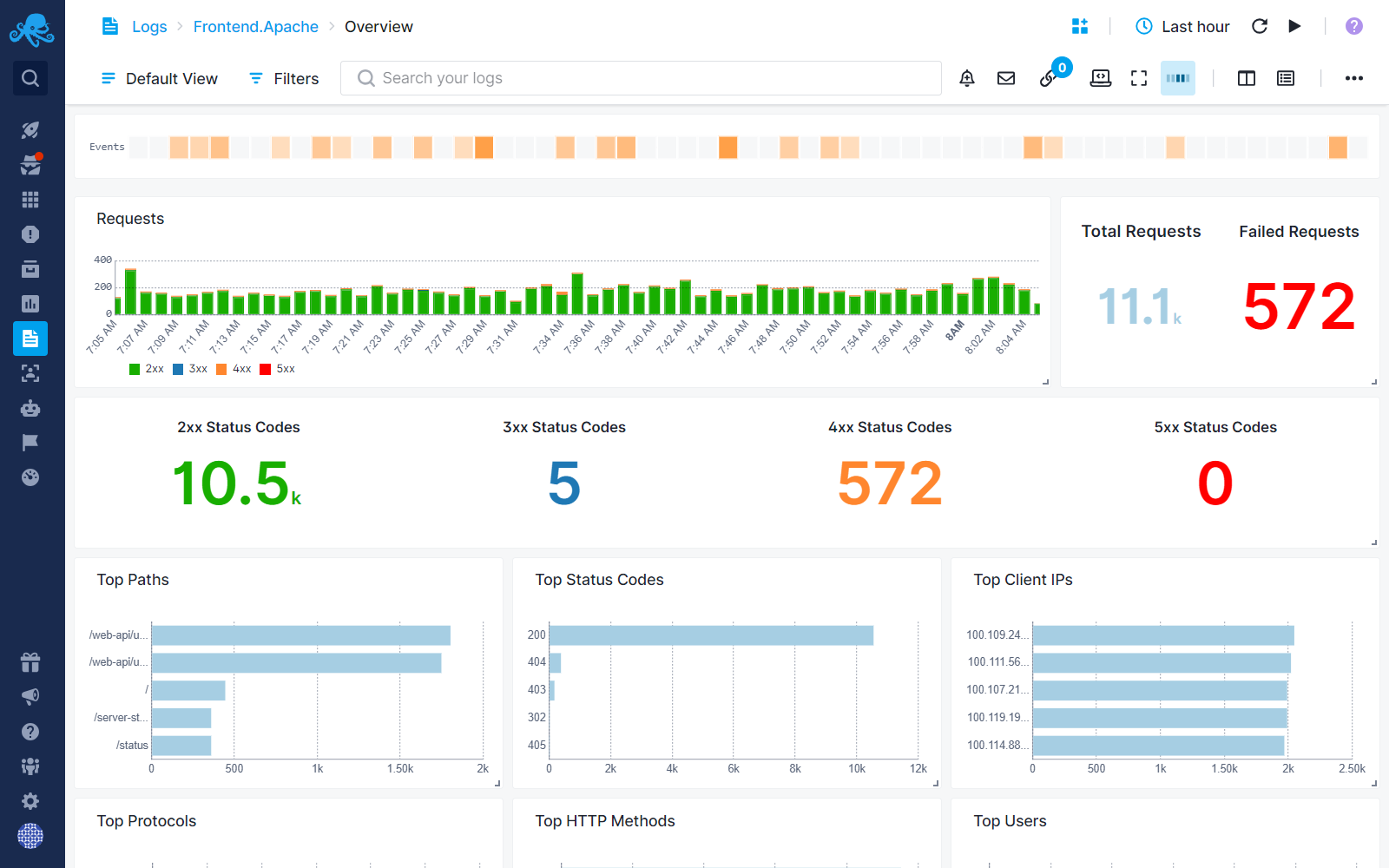The height and width of the screenshot is (868, 1389).
Task: Click the 5xx Status Codes value 0
Action: point(1215,483)
